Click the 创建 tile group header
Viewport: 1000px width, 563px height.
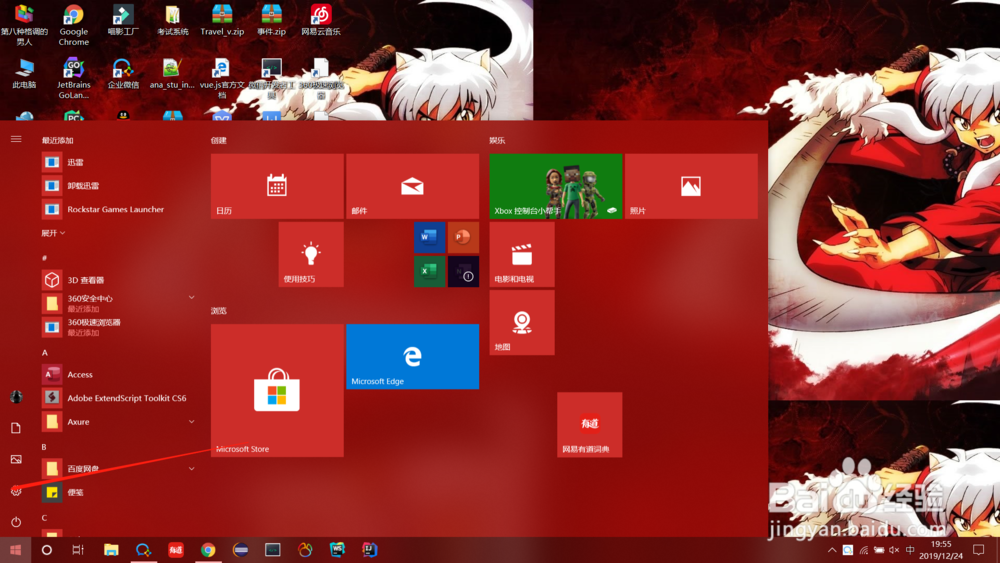coord(219,140)
